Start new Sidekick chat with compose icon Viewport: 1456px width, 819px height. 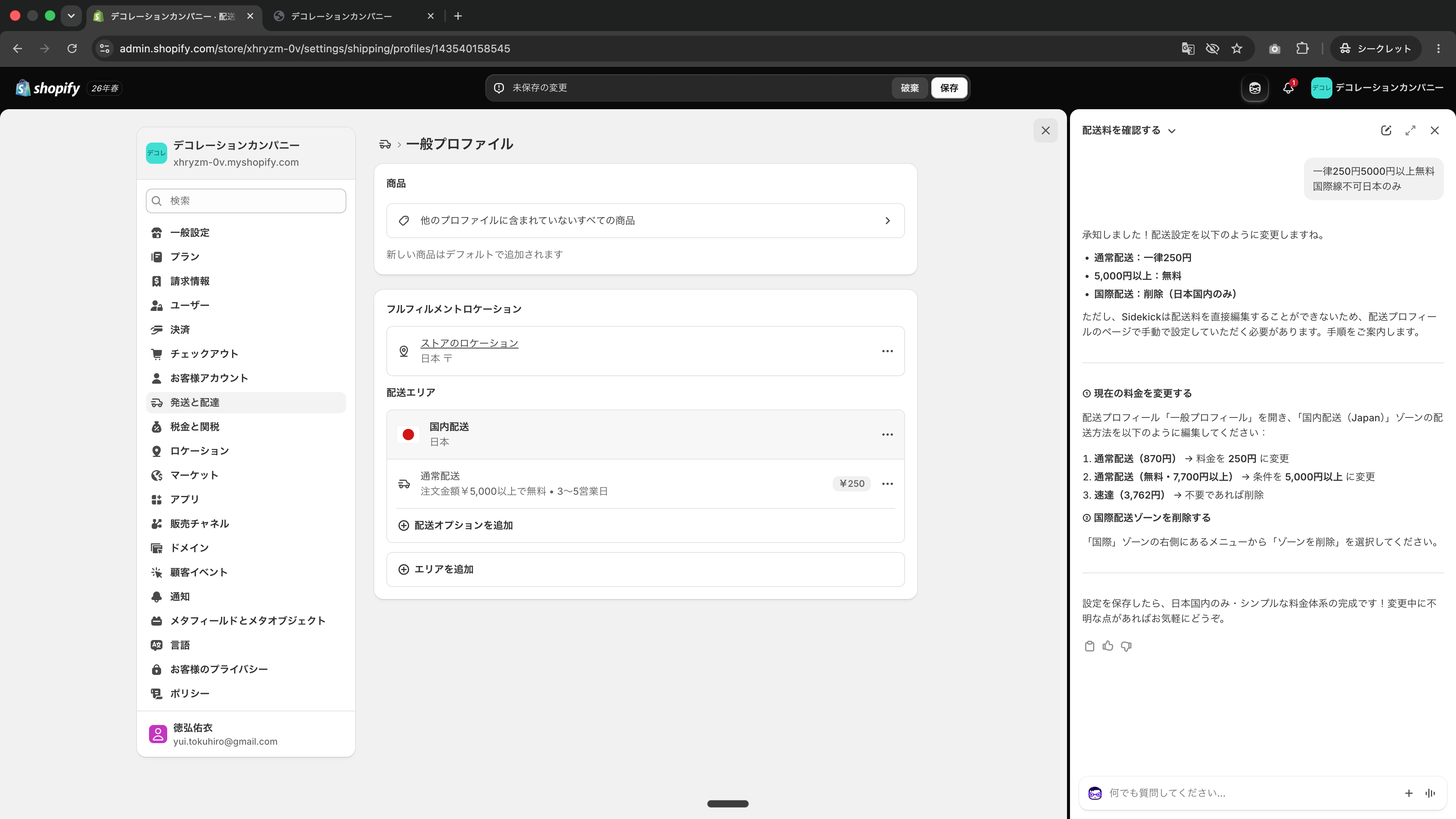(1386, 130)
